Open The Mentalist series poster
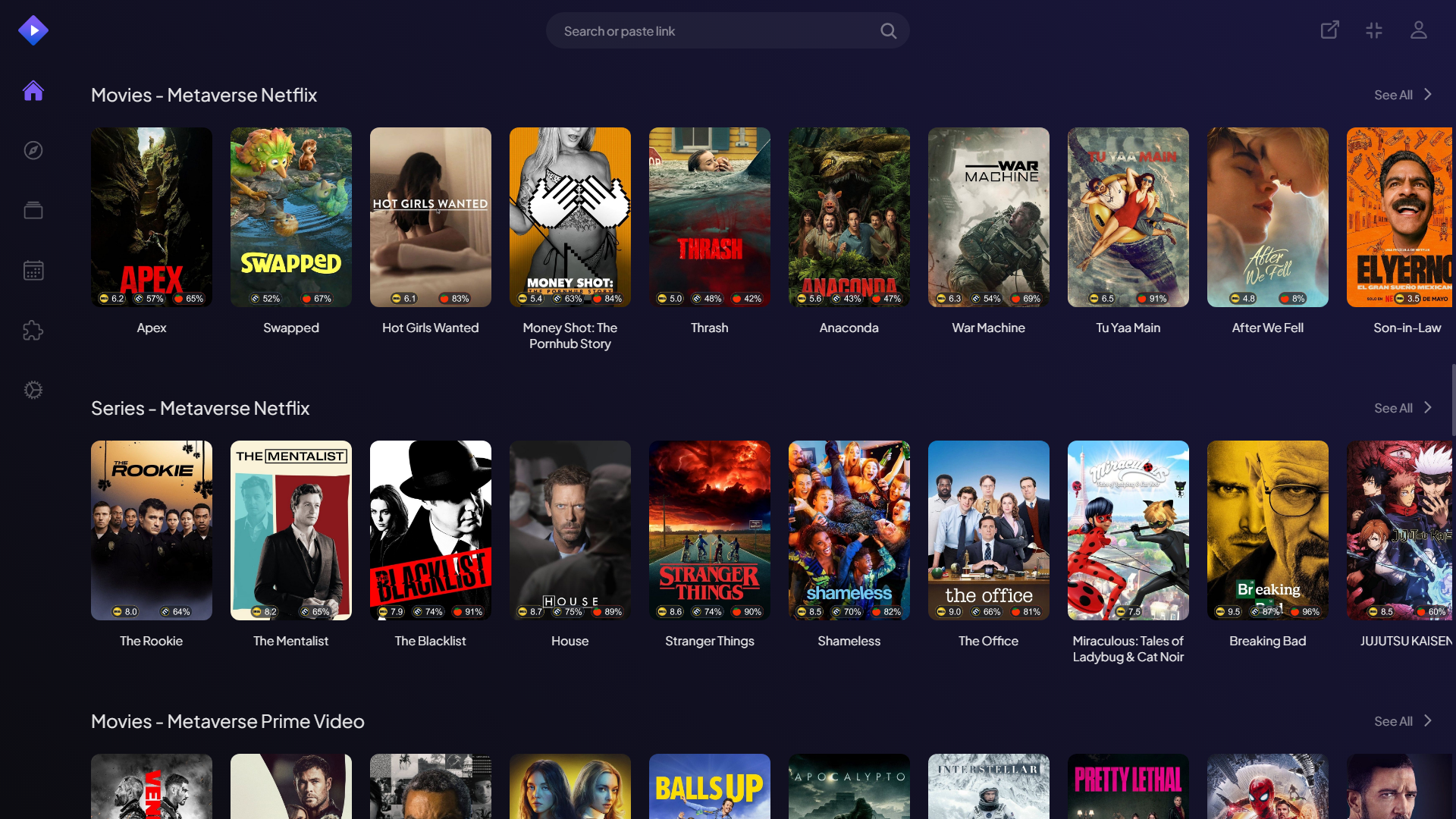Screen dimensions: 1456x819 [291, 530]
